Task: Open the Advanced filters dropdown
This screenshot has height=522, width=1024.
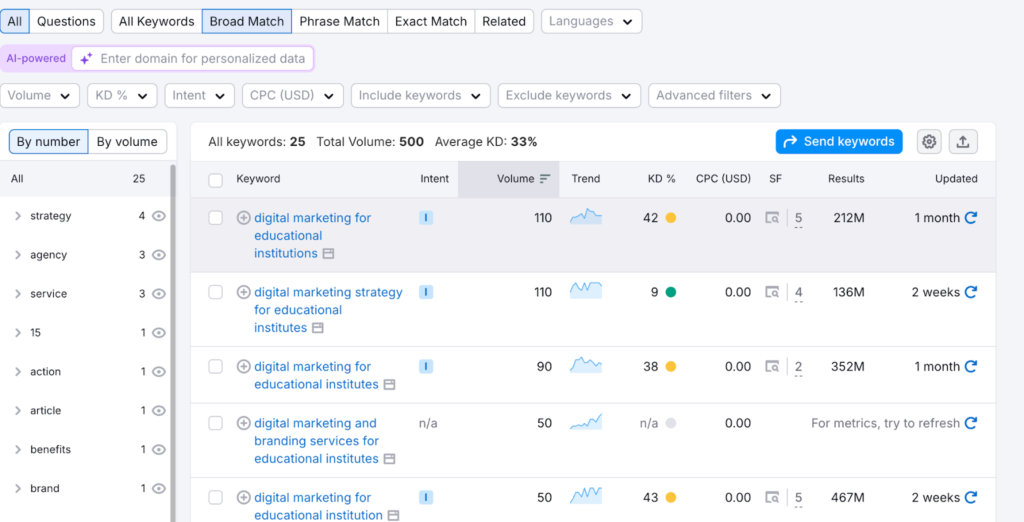Action: tap(713, 95)
